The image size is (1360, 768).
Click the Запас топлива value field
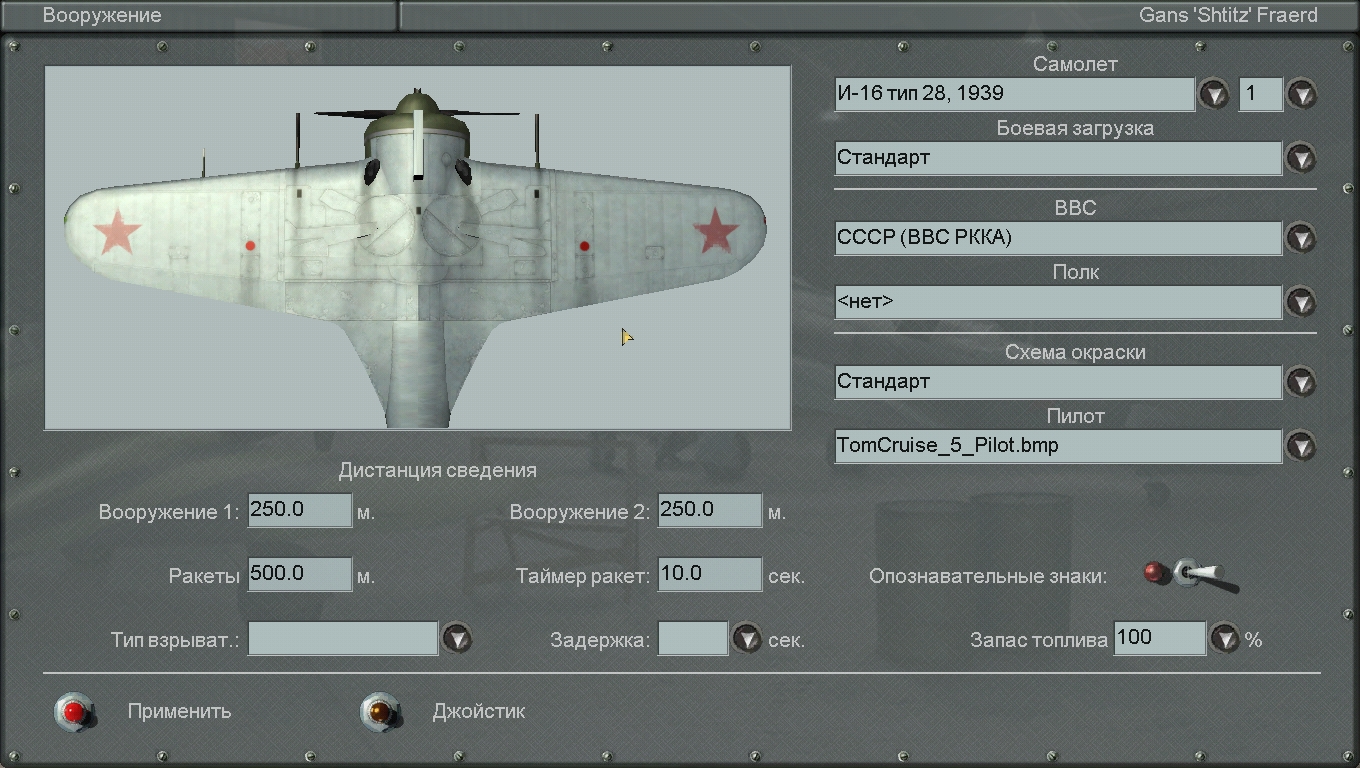(x=1160, y=638)
